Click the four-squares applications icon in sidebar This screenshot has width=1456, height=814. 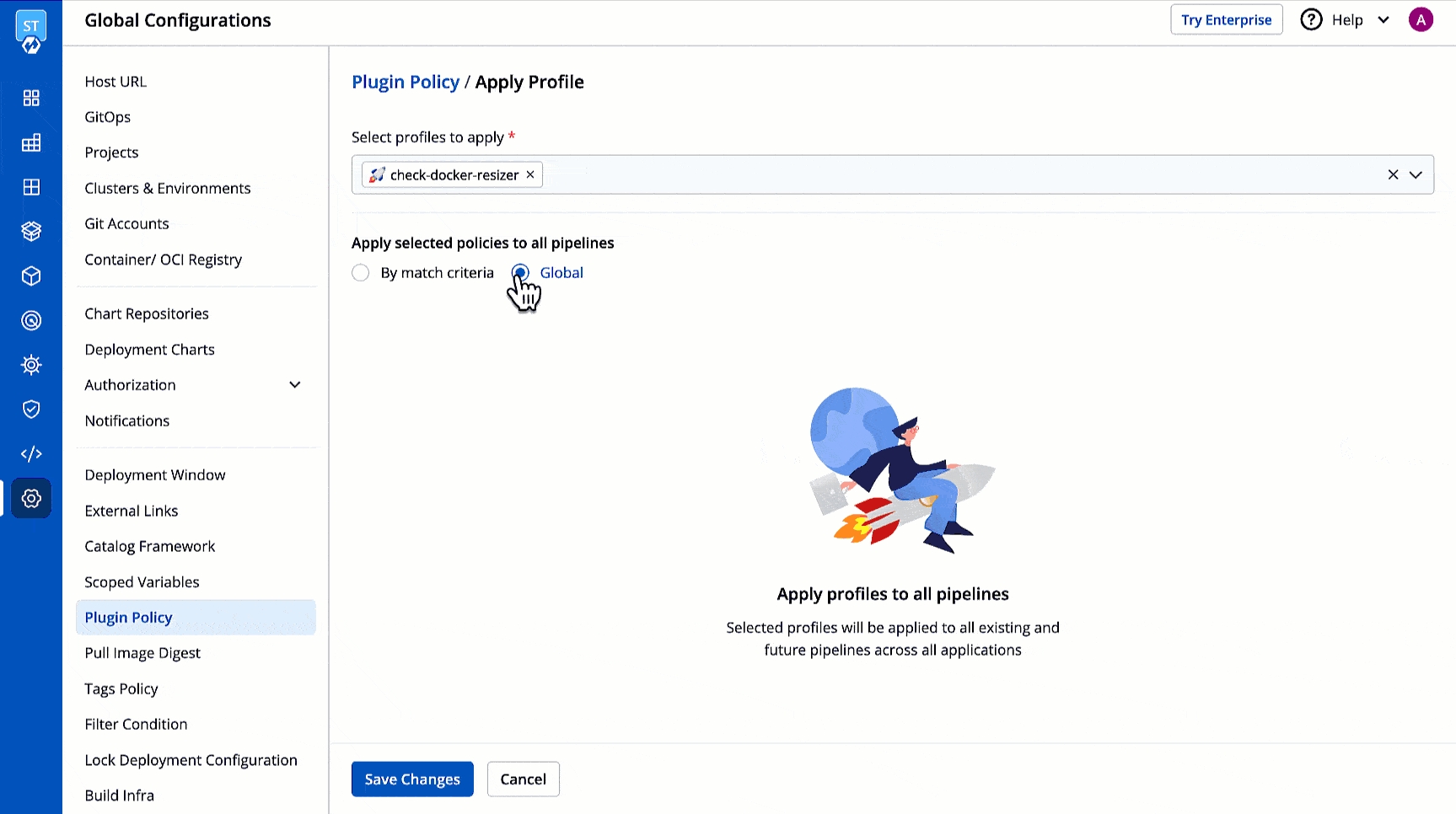pos(31,98)
